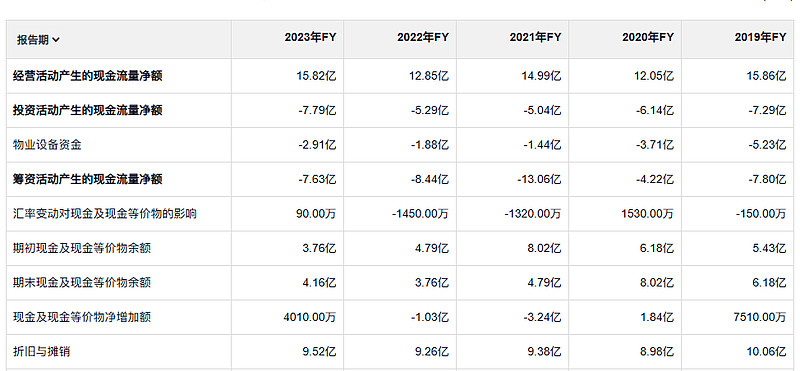Click the 物业设备资金 row label

coord(47,145)
